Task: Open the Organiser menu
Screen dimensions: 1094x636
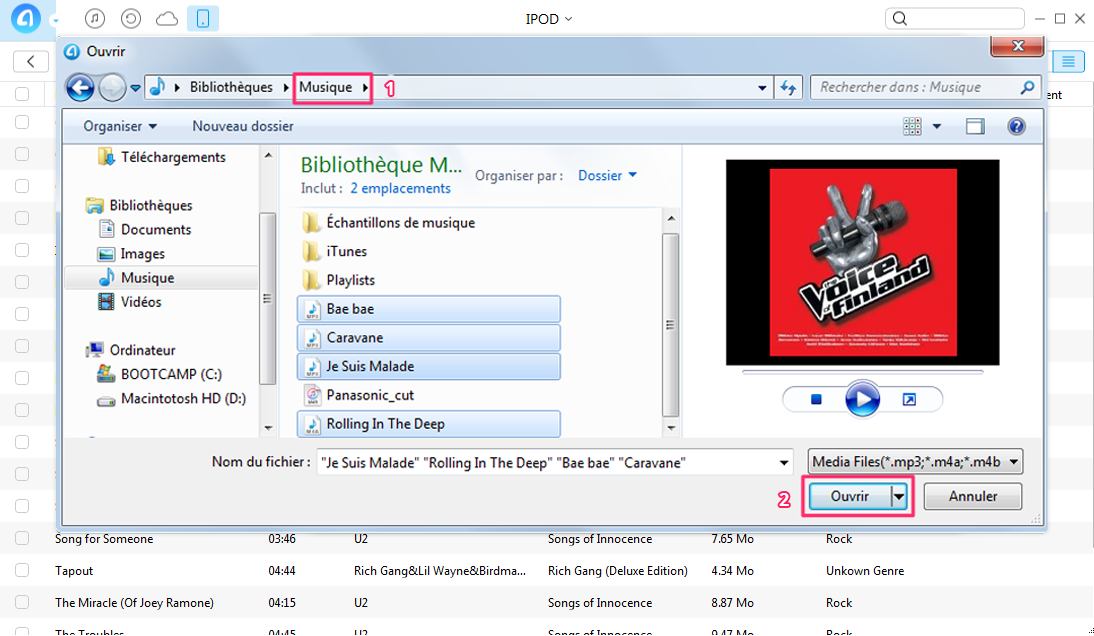Action: (x=120, y=126)
